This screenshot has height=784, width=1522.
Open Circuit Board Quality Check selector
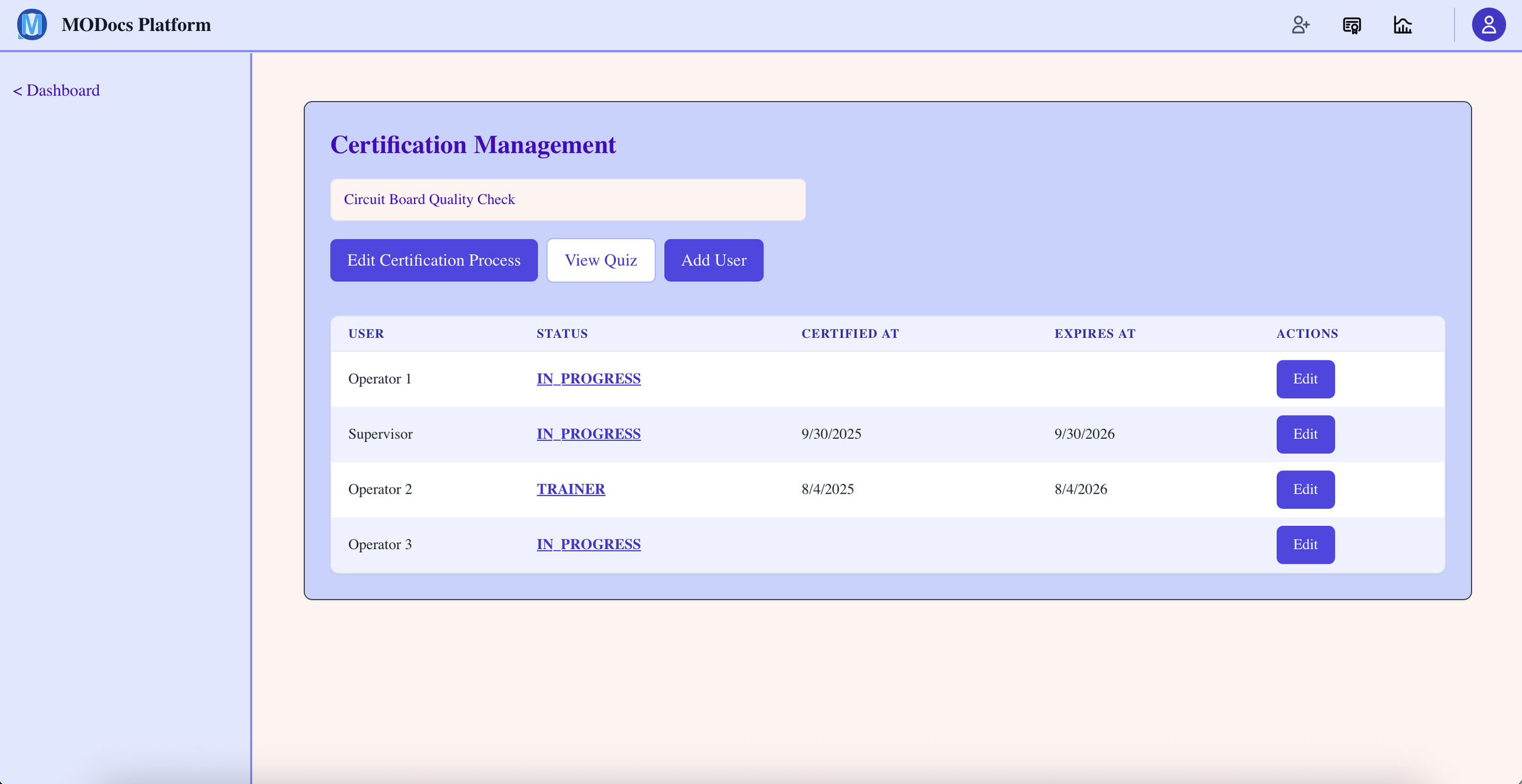[567, 200]
